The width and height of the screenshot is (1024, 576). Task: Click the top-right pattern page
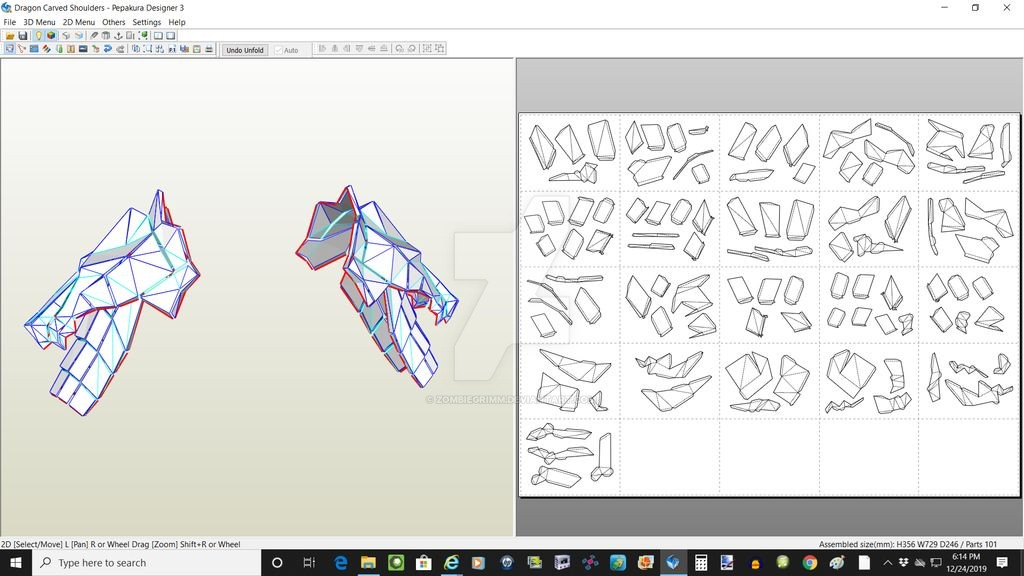click(969, 152)
